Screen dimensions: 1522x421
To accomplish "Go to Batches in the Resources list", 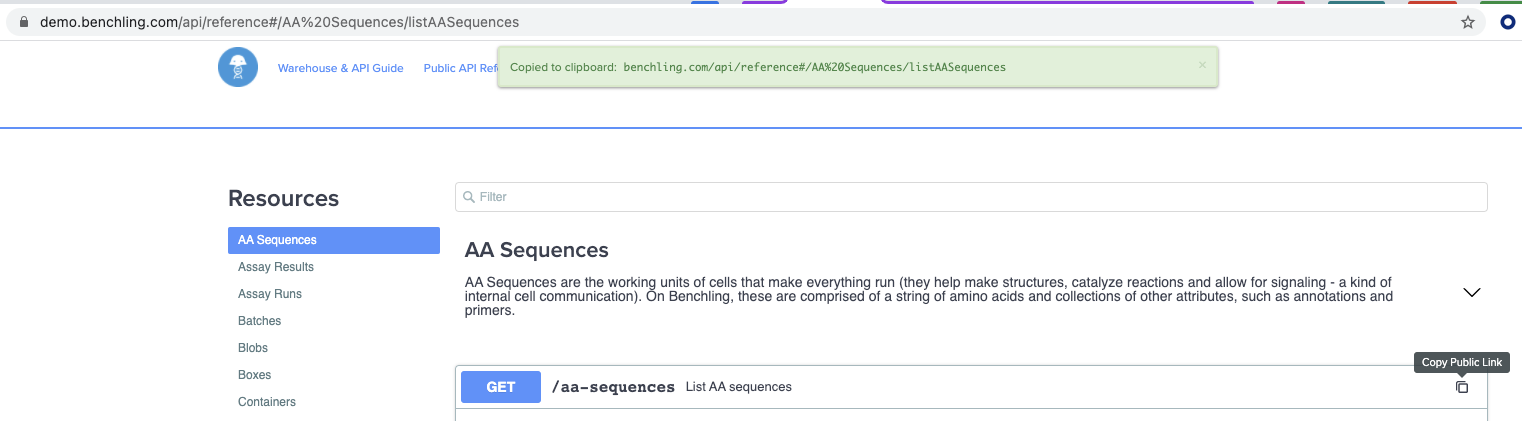I will coord(260,321).
